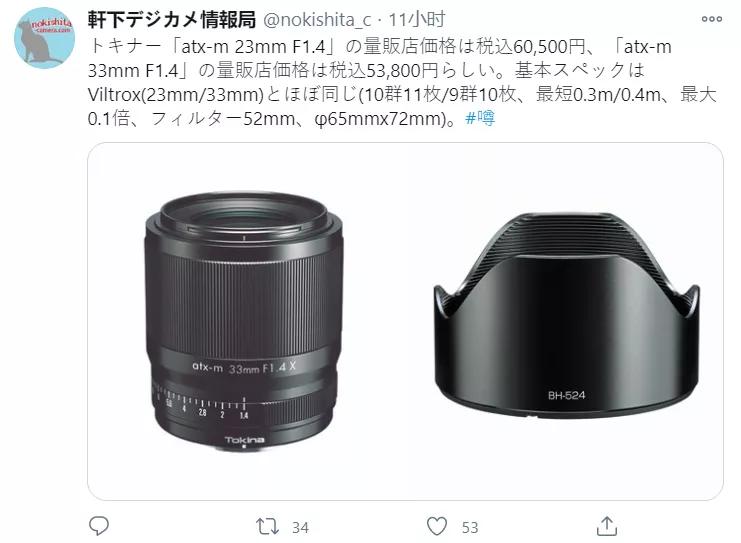This screenshot has width=741, height=543.
Task: View the Tokina lens product photo
Action: tap(244, 321)
